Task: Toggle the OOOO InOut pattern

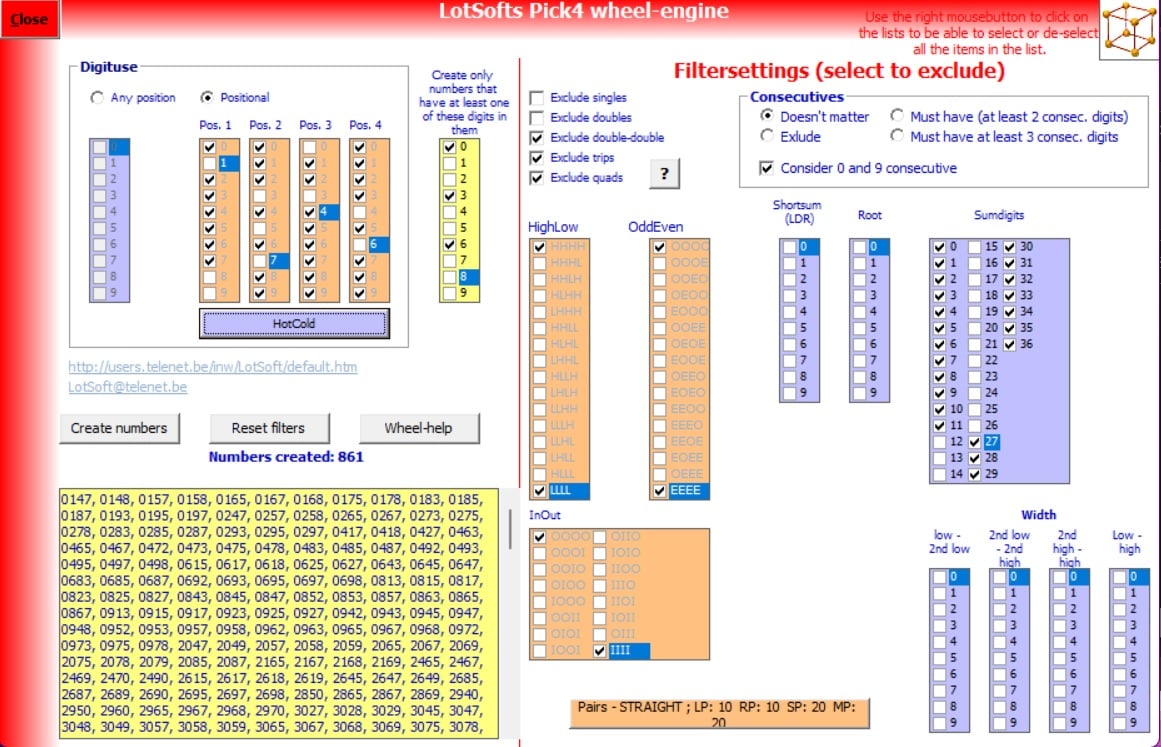Action: [x=539, y=537]
